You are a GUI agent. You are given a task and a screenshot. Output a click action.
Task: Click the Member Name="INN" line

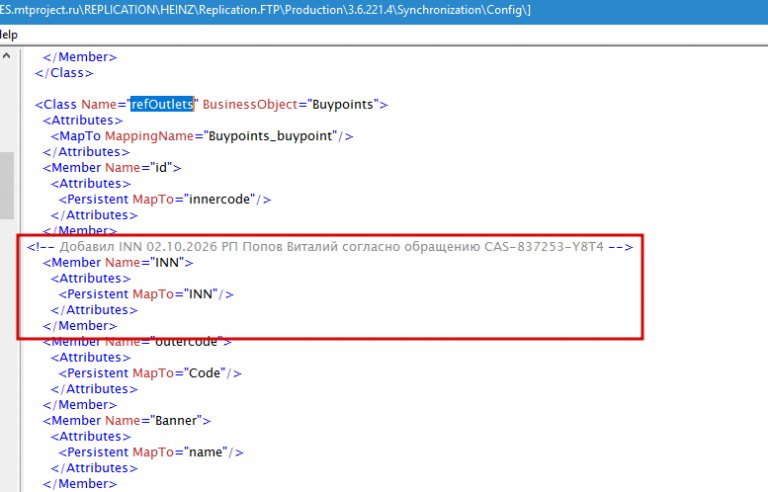click(x=118, y=263)
